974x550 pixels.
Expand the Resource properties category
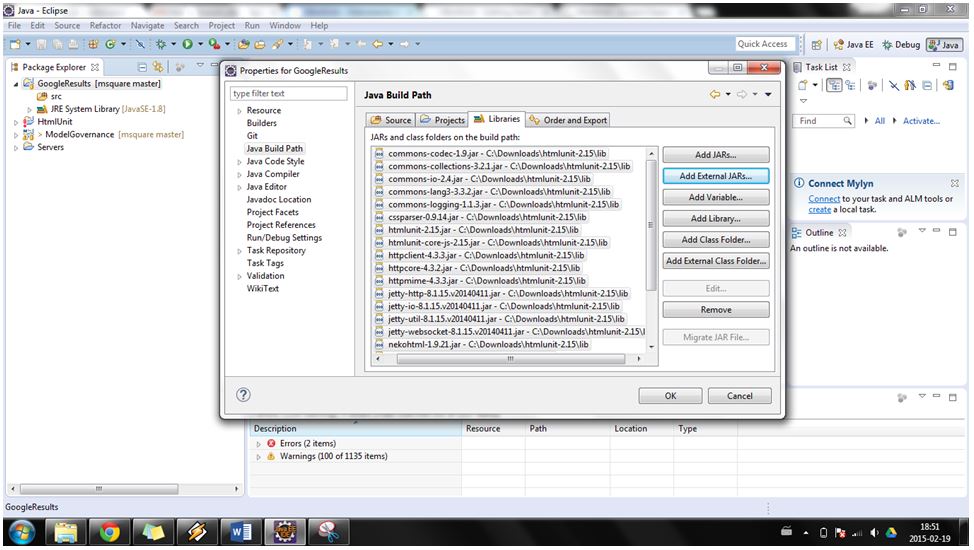coord(239,111)
